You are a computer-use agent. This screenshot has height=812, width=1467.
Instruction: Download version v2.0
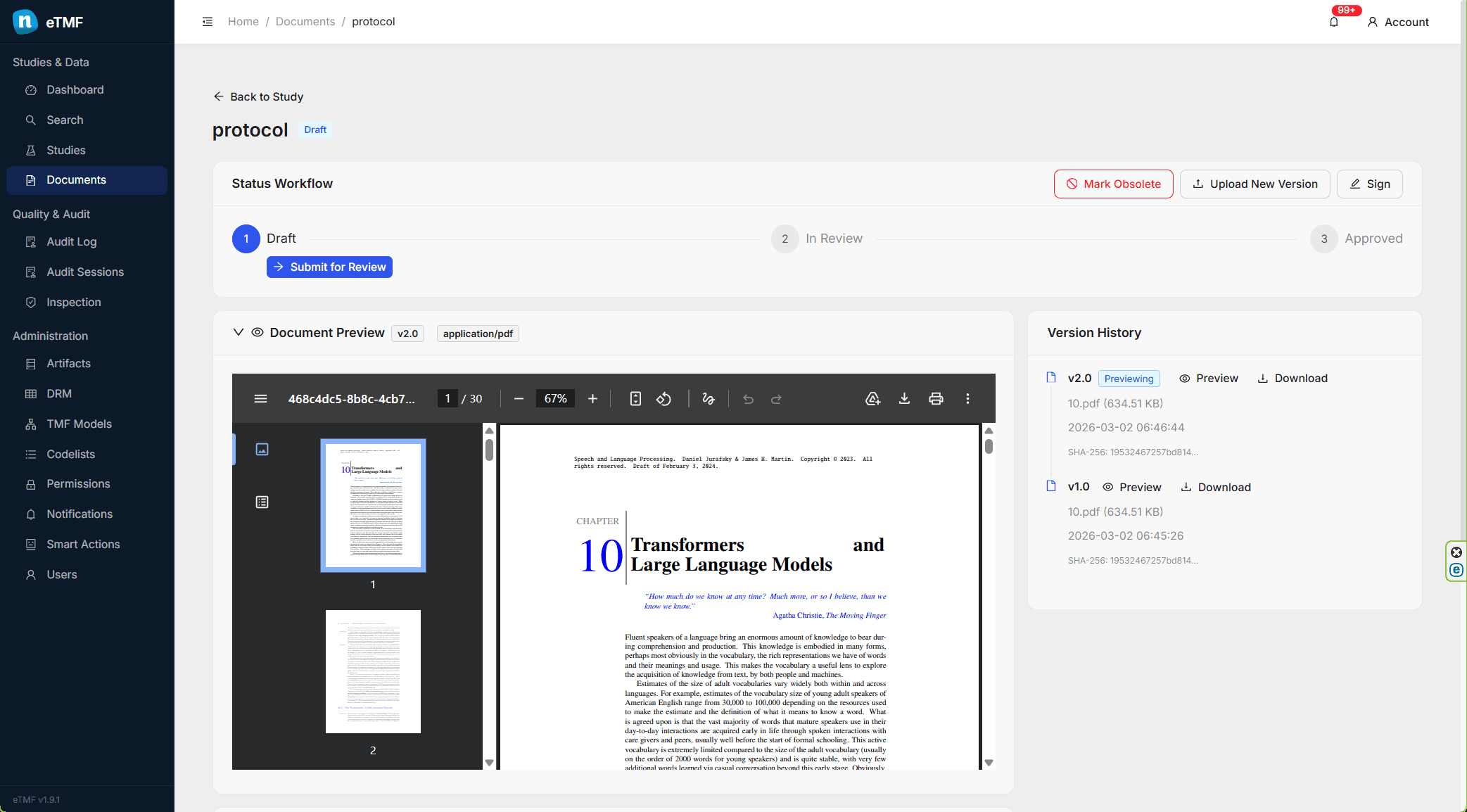pyautogui.click(x=1293, y=379)
